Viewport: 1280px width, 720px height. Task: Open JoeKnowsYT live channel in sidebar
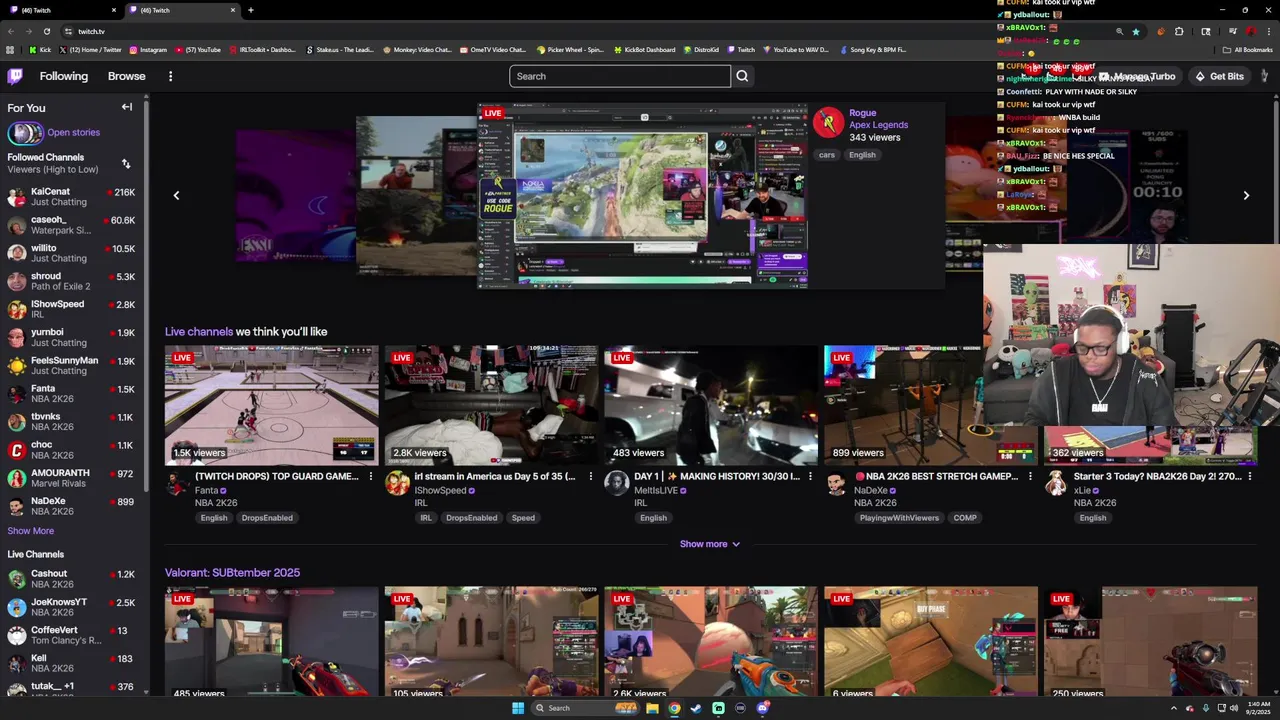(x=72, y=607)
